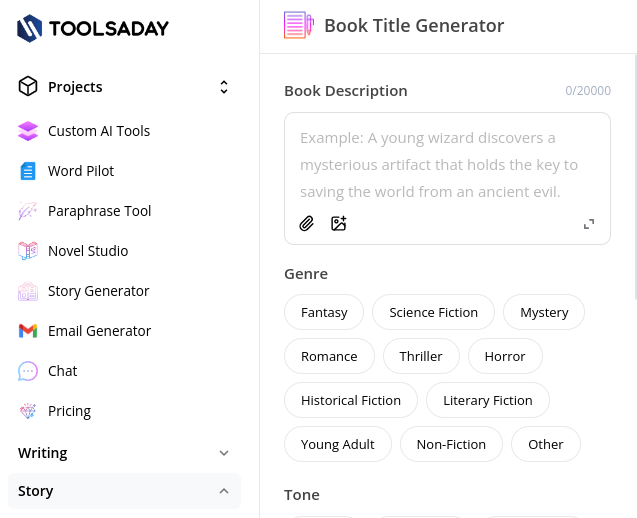637x518 pixels.
Task: Select the Science Fiction genre
Action: pos(433,312)
